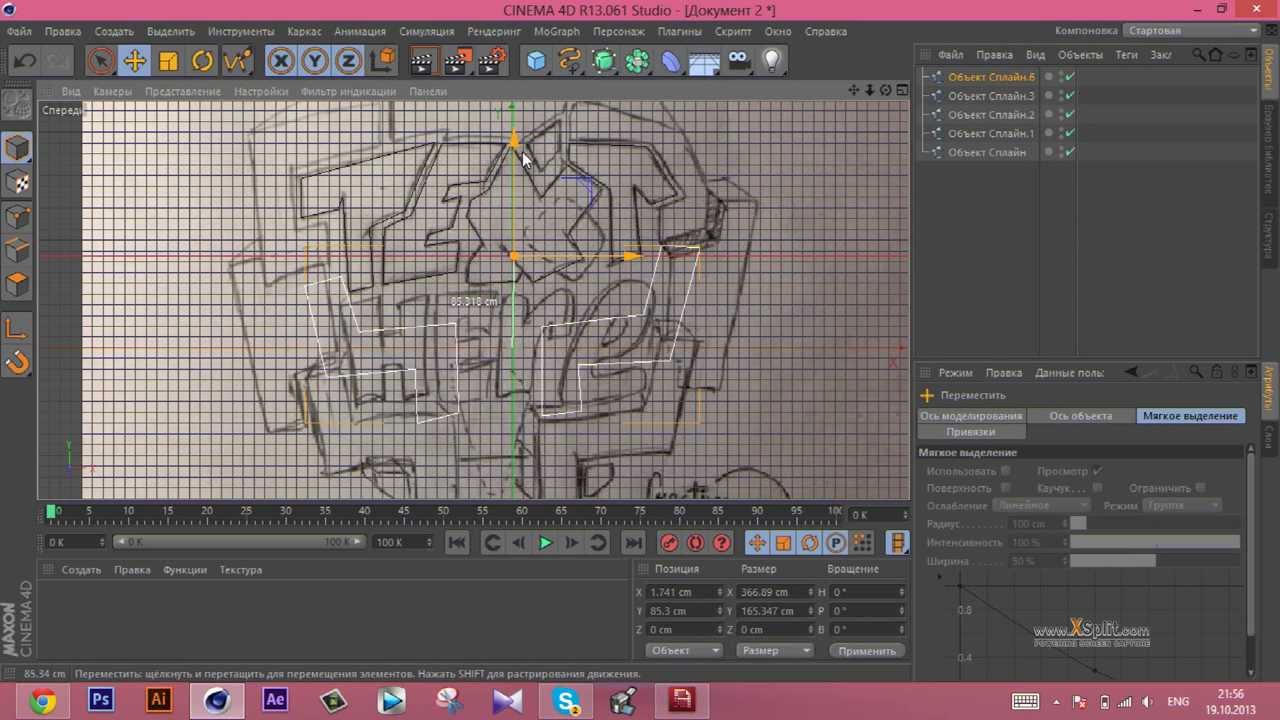
Task: Click the Применить button
Action: click(867, 651)
